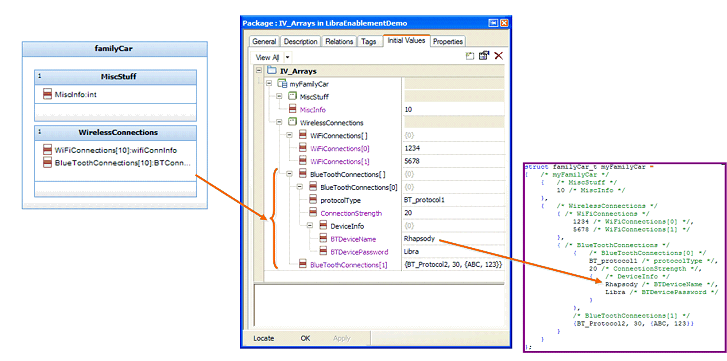Open the Relations tab
The width and height of the screenshot is (727, 361).
tap(339, 41)
